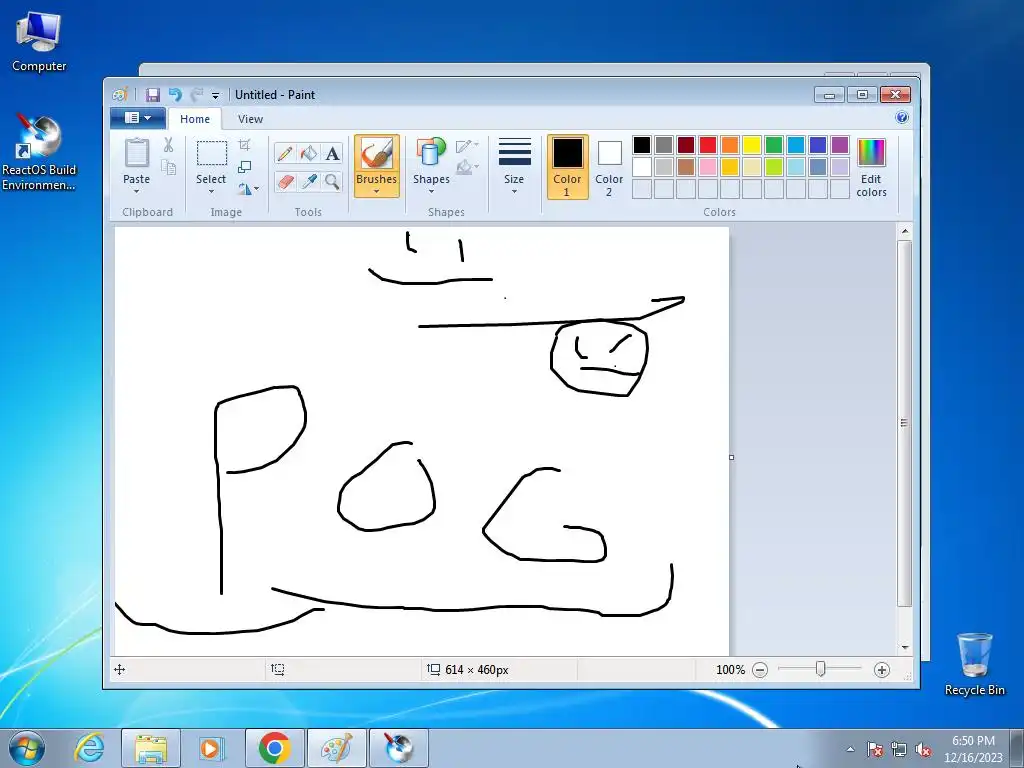Expand the Shape outline dropdown
This screenshot has height=768, width=1024.
click(467, 145)
